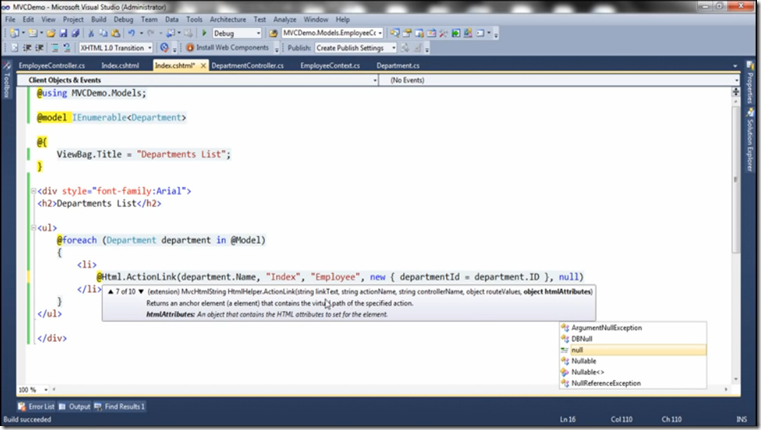This screenshot has height=430, width=761.
Task: Click the Navigate Backward icon
Action: tap(170, 33)
